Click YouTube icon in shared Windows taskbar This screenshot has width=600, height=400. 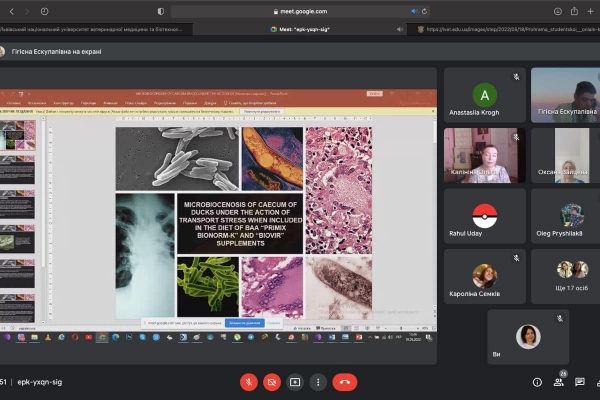pos(89,337)
